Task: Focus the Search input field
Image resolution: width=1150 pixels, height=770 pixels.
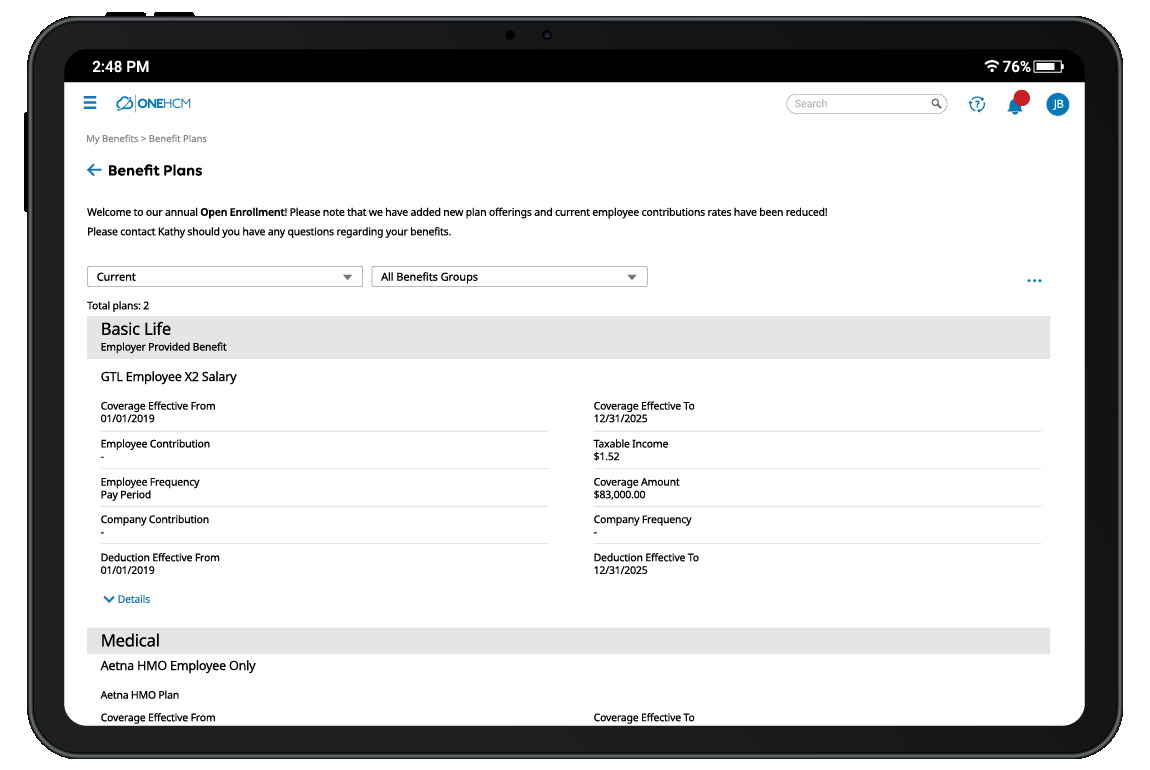Action: (x=858, y=104)
